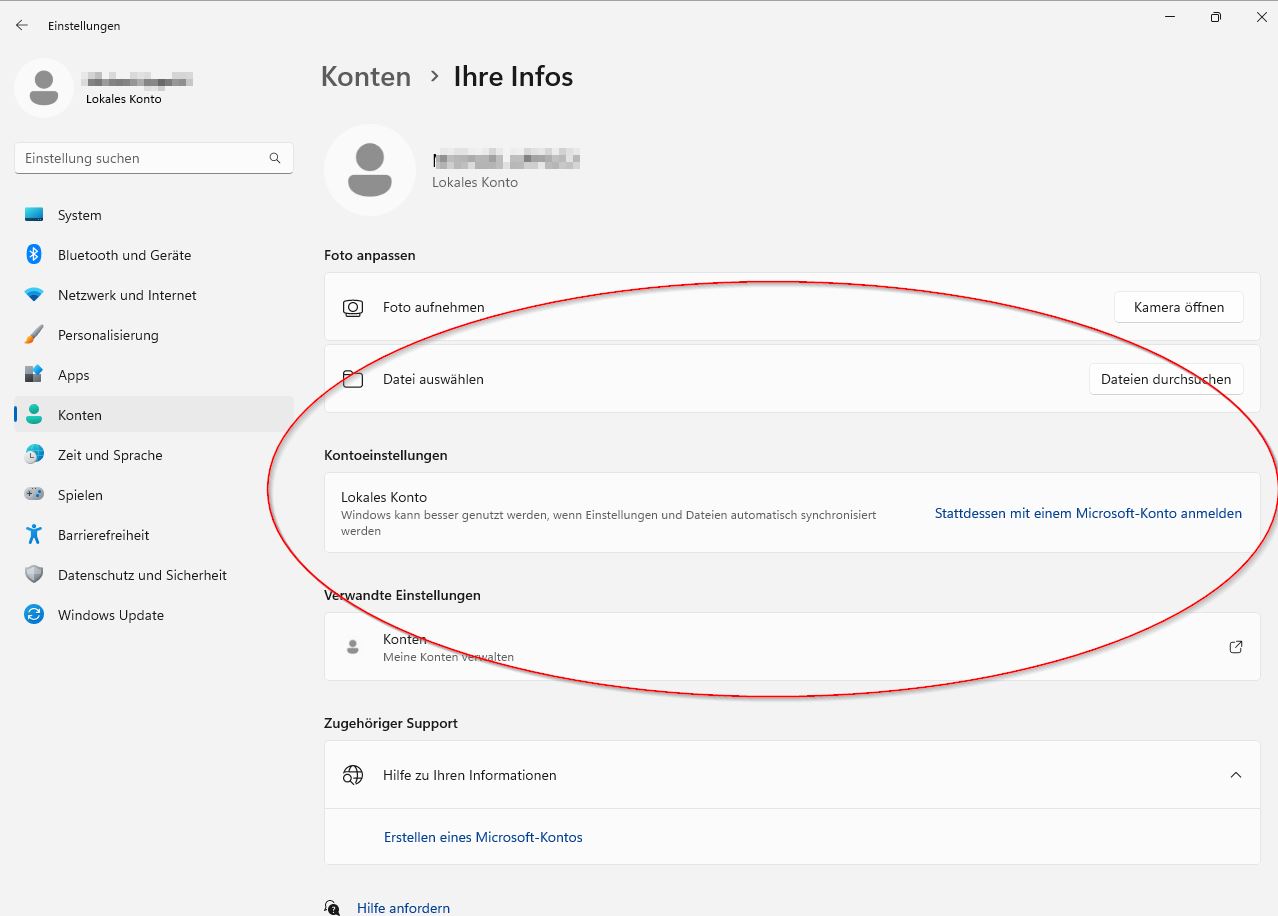Click the Lokales Konto heading in Kontoeinstellungen
Viewport: 1278px width, 916px height.
pos(384,497)
